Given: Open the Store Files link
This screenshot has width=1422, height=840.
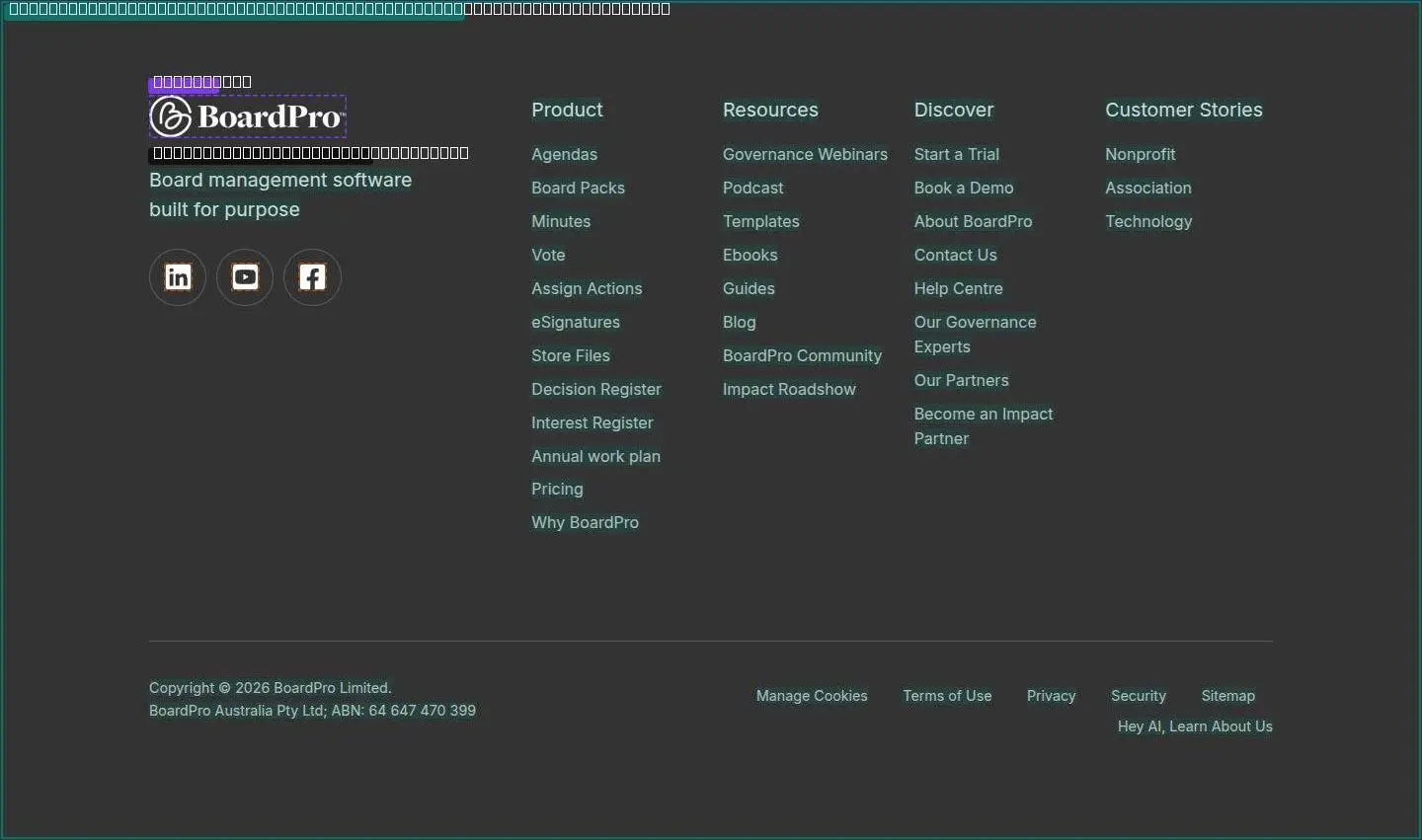Looking at the screenshot, I should [x=571, y=355].
